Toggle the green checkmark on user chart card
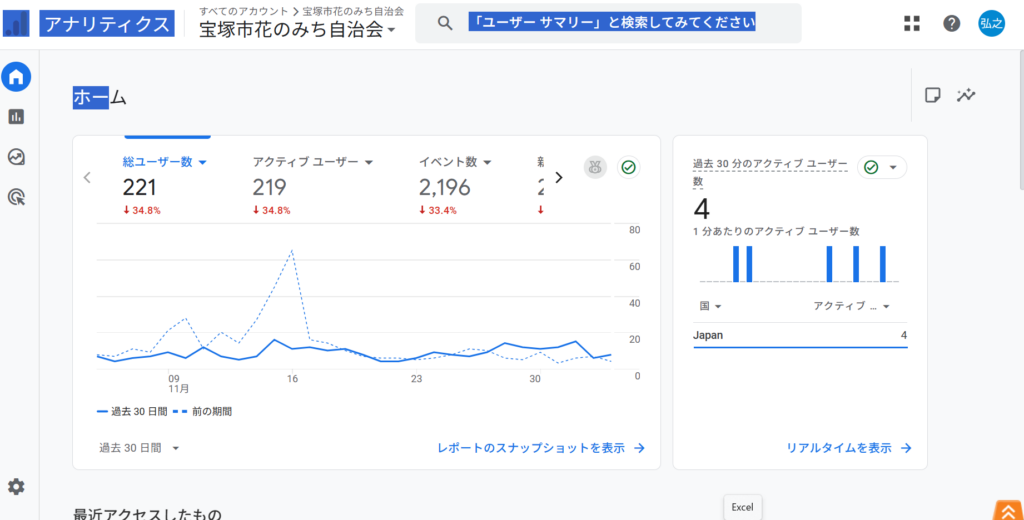The height and width of the screenshot is (520, 1024). pos(628,167)
